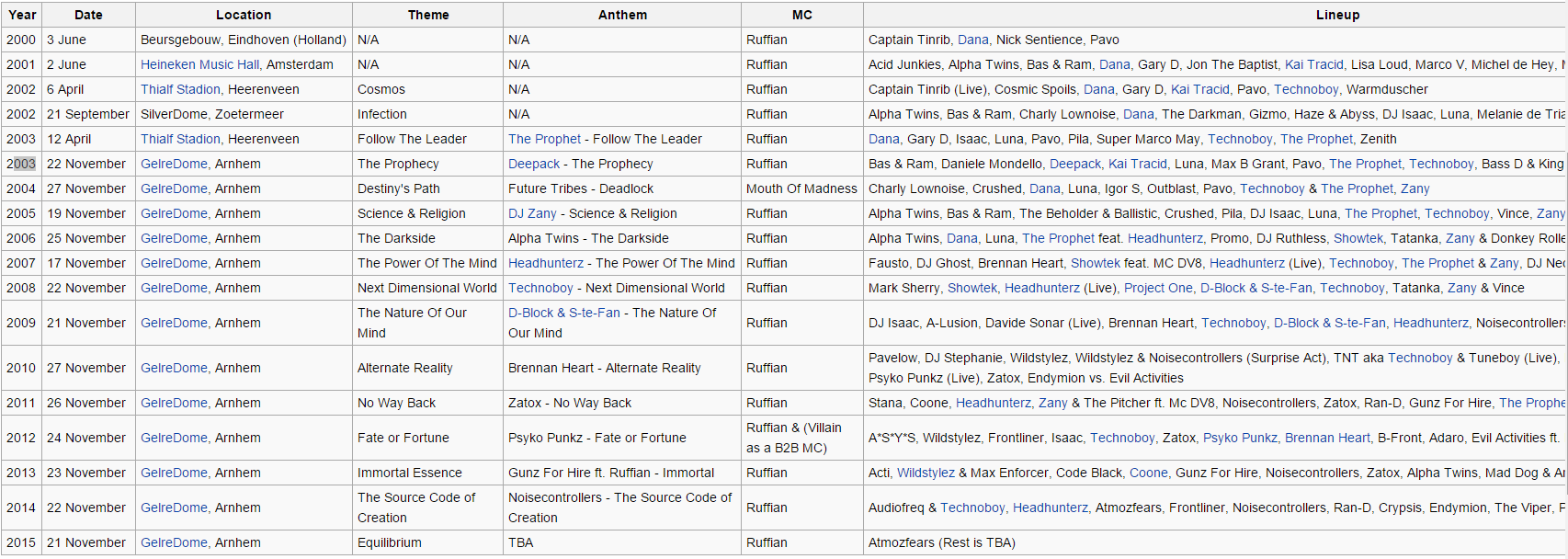The height and width of the screenshot is (559, 1568).
Task: Open the Dana link in the 2000 lineup
Action: pos(973,40)
